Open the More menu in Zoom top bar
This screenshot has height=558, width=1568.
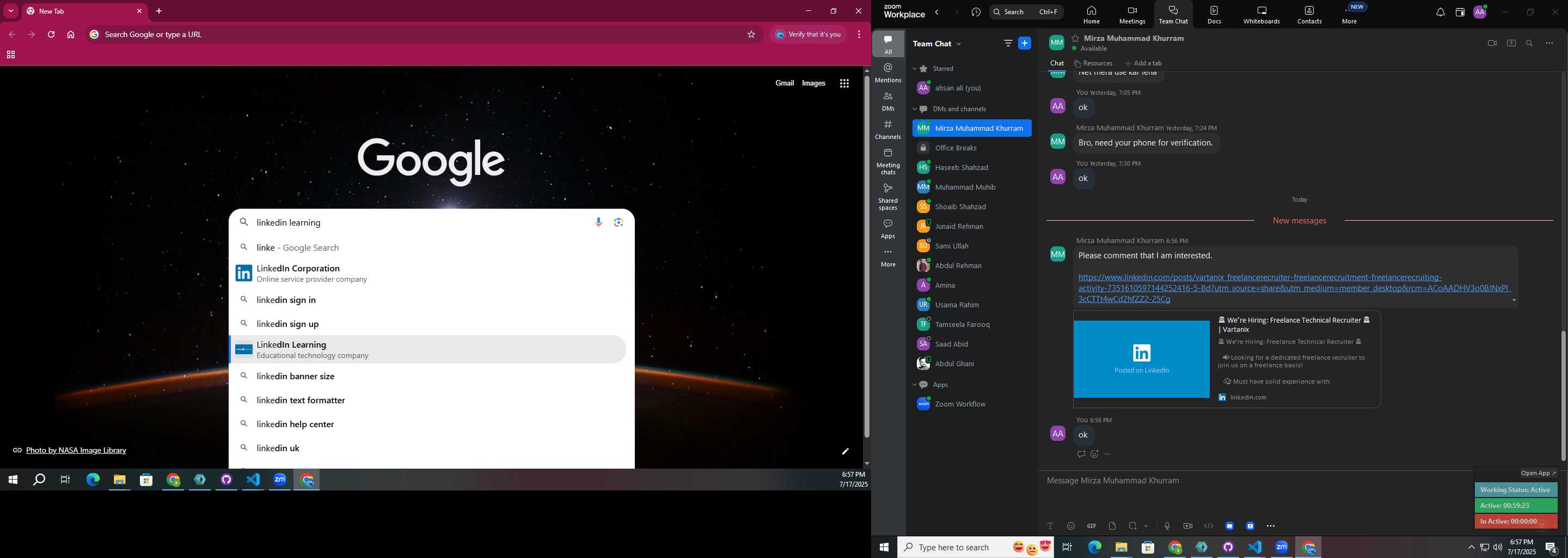click(1350, 15)
